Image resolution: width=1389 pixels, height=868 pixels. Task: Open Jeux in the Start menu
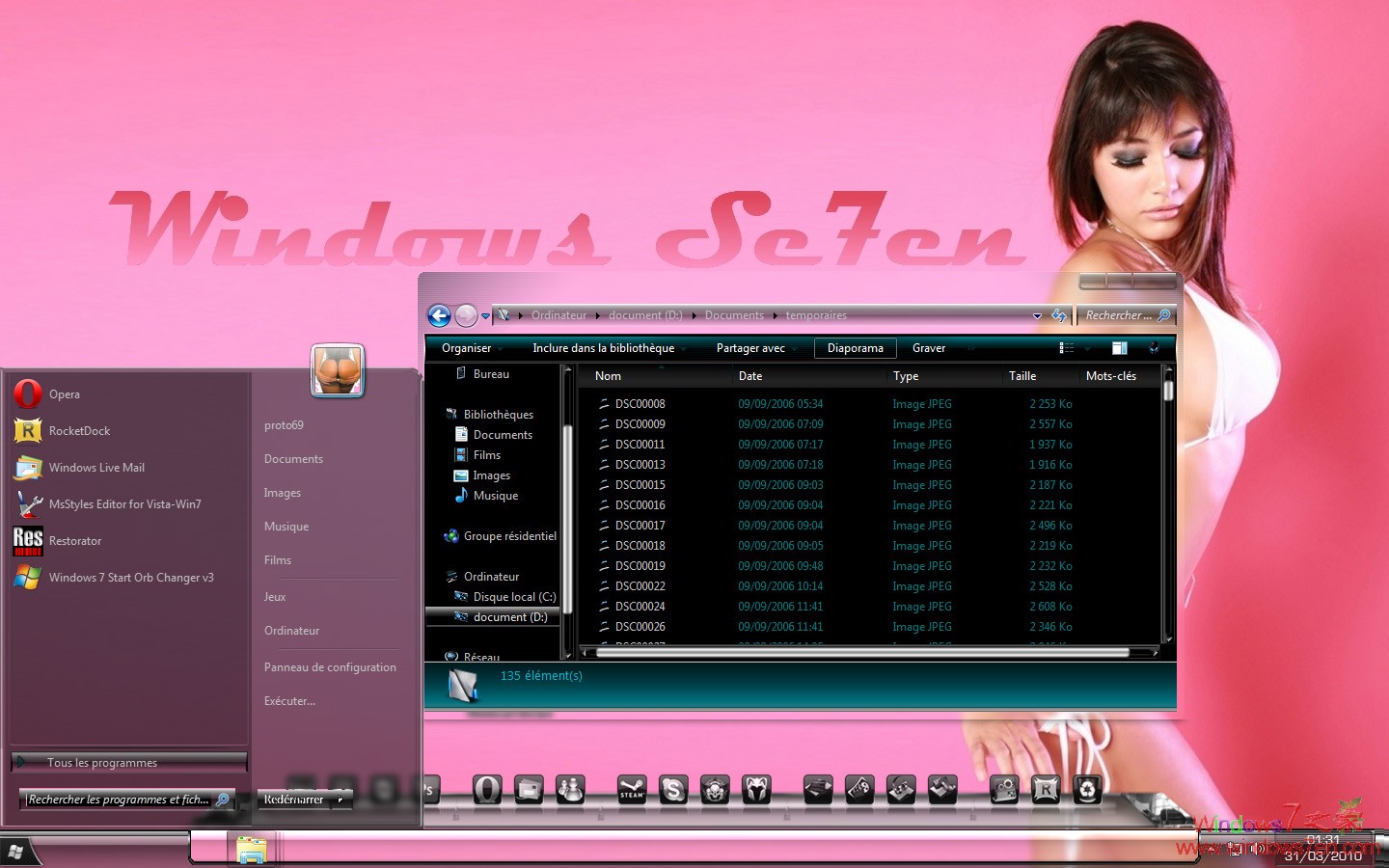275,596
